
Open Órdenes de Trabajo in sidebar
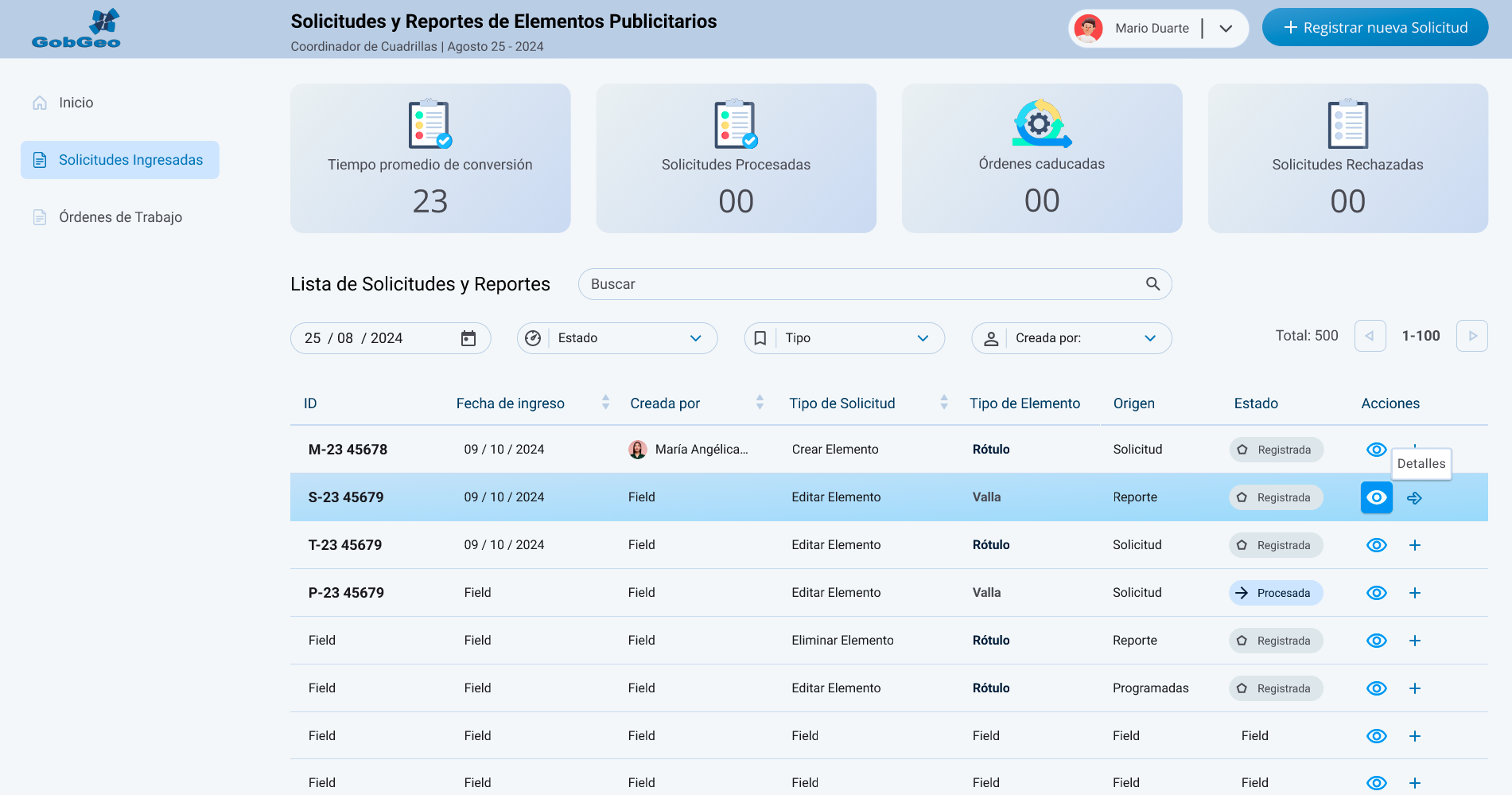120,217
